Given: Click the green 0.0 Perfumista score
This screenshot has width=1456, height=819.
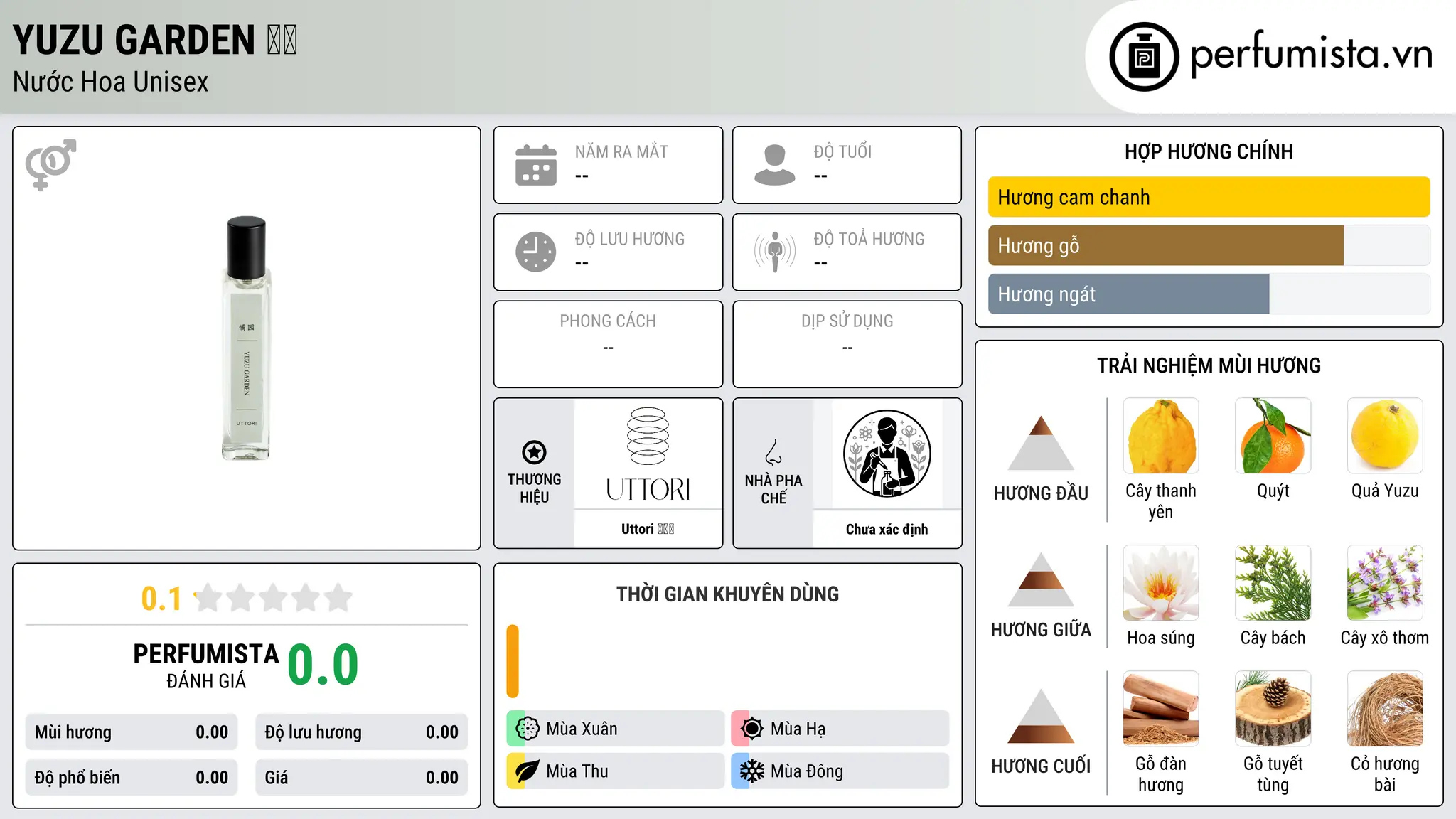Looking at the screenshot, I should pos(323,665).
